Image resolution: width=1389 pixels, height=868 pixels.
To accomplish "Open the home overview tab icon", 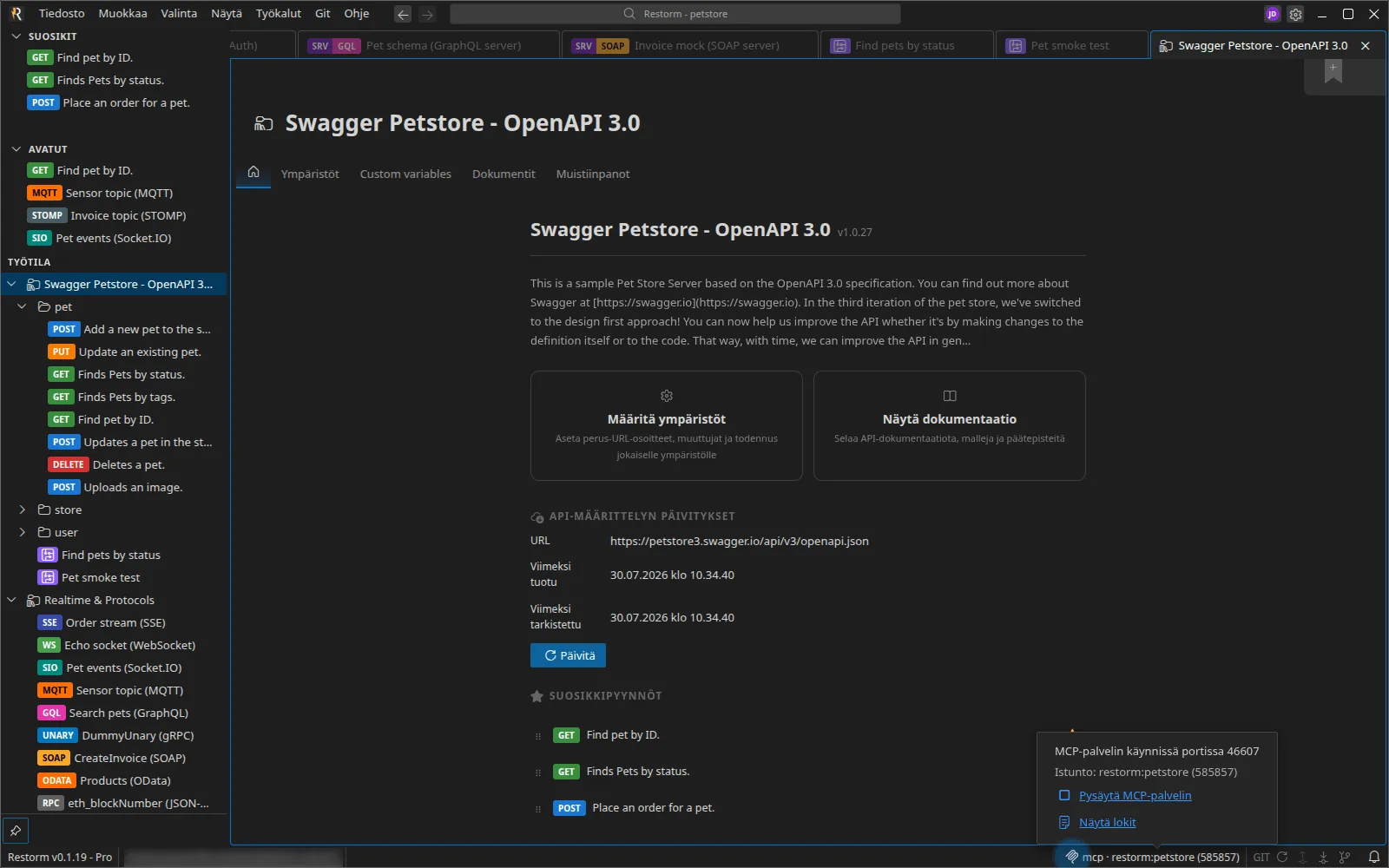I will coord(253,172).
